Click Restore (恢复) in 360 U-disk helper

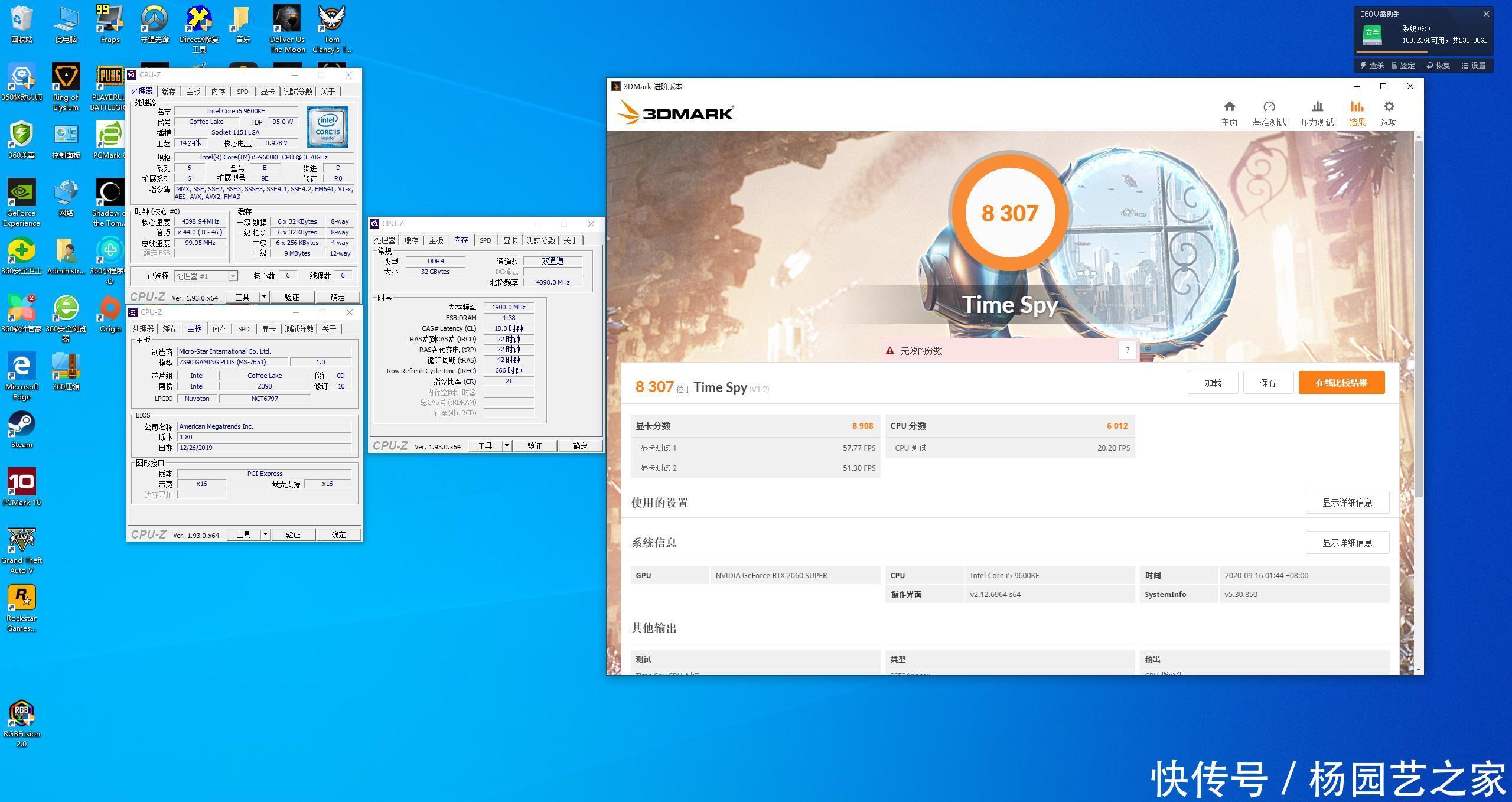1438,66
